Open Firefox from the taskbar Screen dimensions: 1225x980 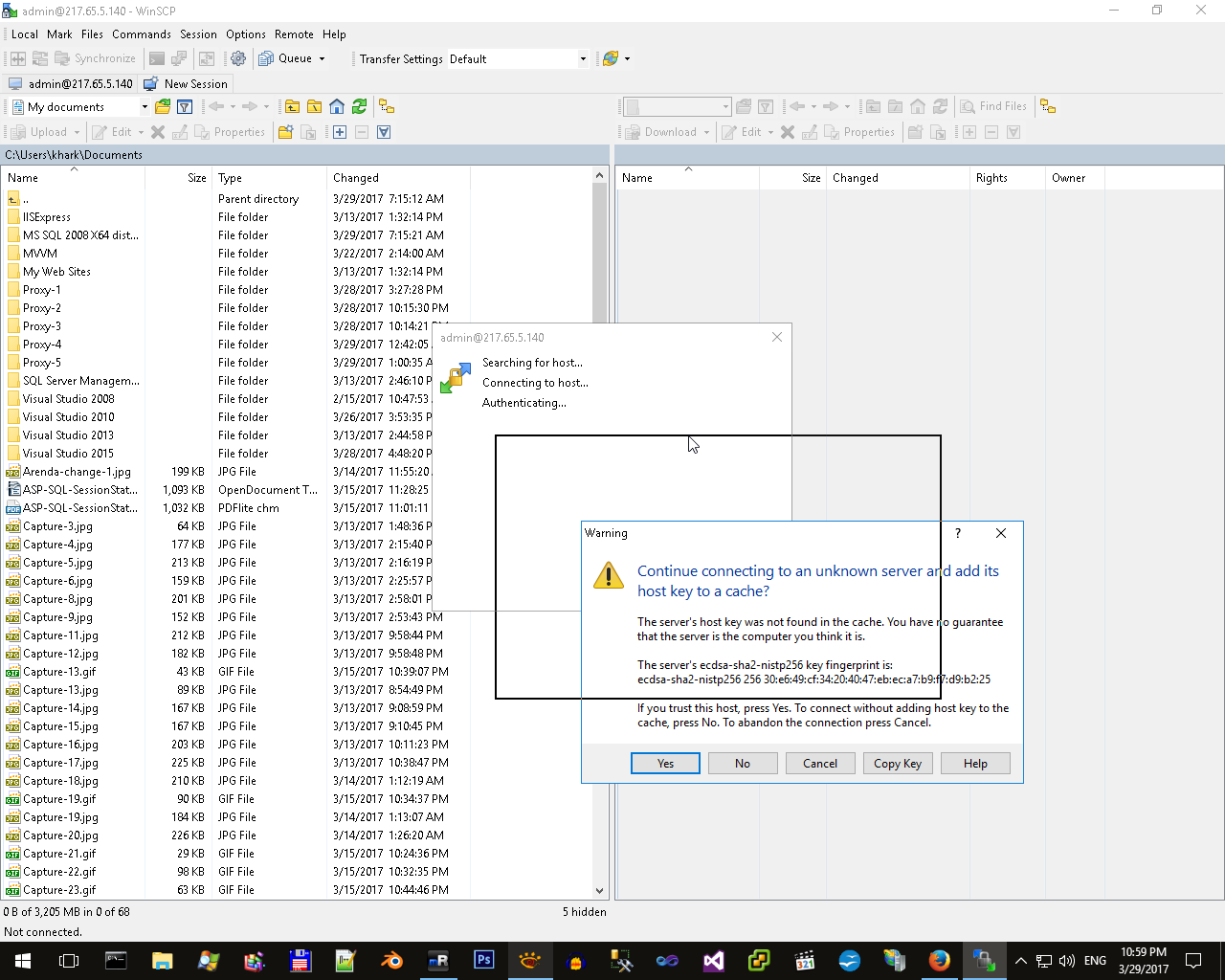click(x=940, y=960)
